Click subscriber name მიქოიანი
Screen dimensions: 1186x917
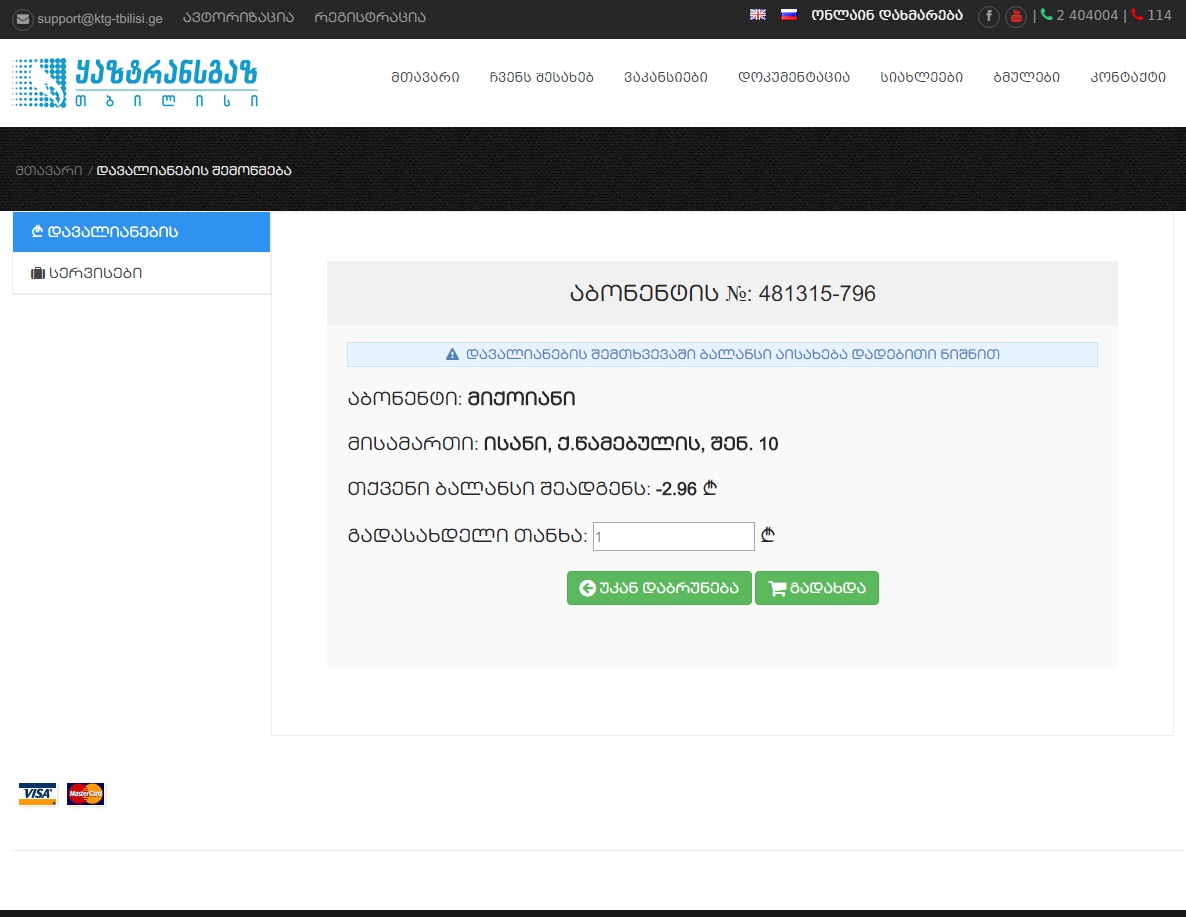point(521,399)
